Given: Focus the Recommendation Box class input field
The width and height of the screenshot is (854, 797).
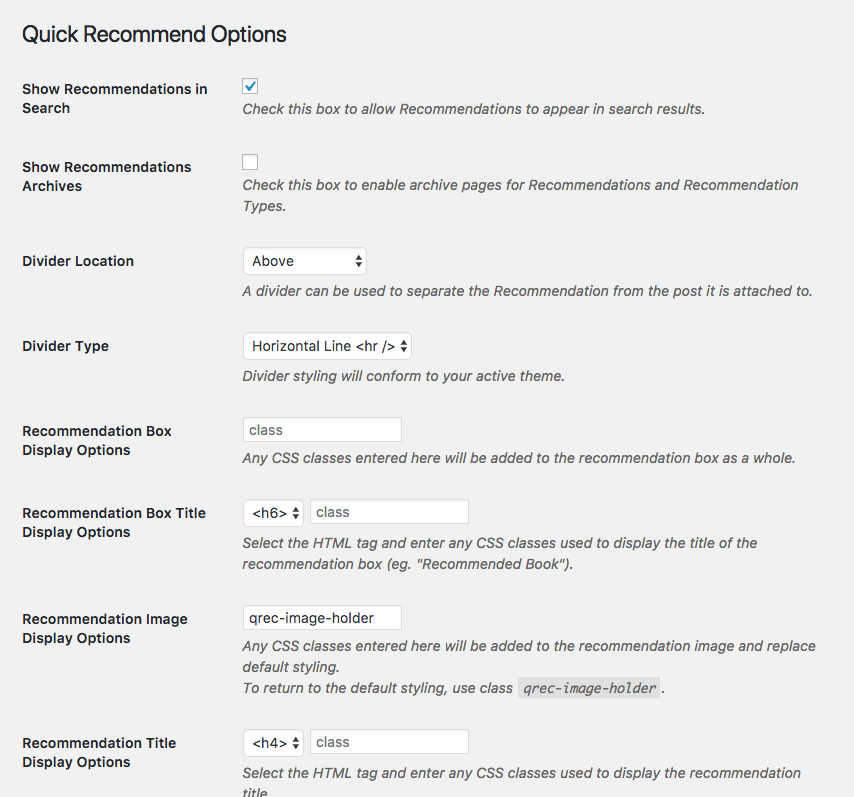Looking at the screenshot, I should 322,430.
